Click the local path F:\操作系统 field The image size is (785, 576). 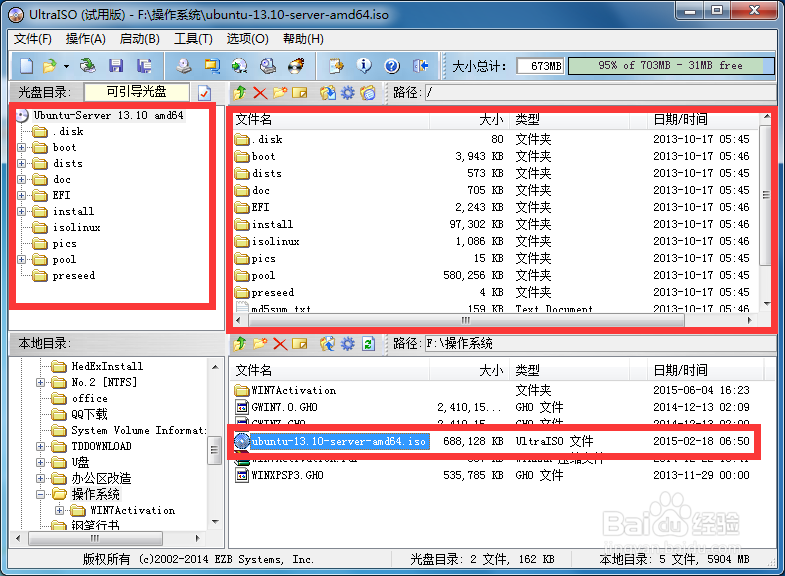599,343
